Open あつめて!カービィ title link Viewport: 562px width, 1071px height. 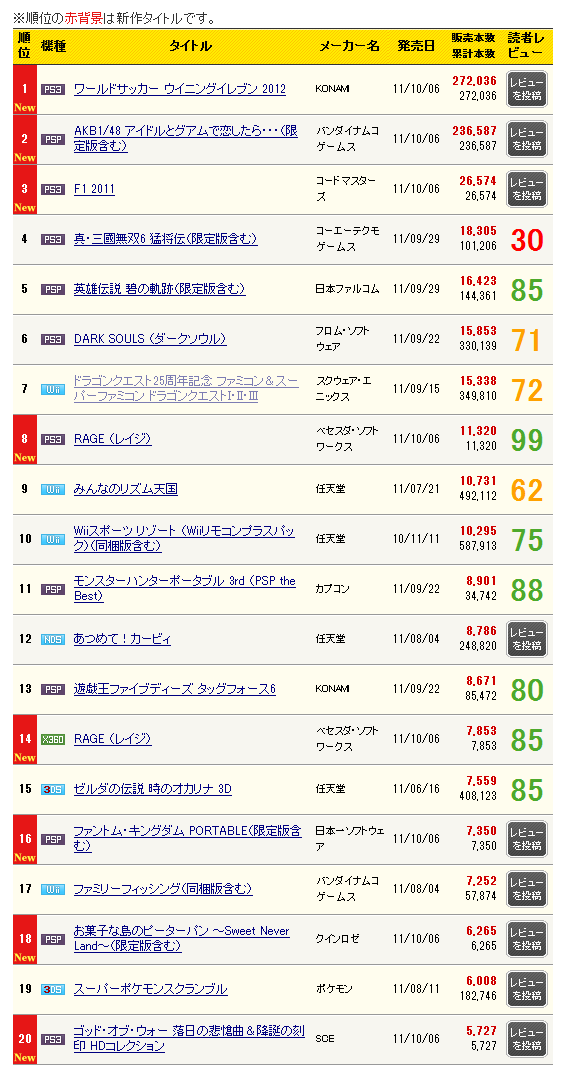click(122, 639)
